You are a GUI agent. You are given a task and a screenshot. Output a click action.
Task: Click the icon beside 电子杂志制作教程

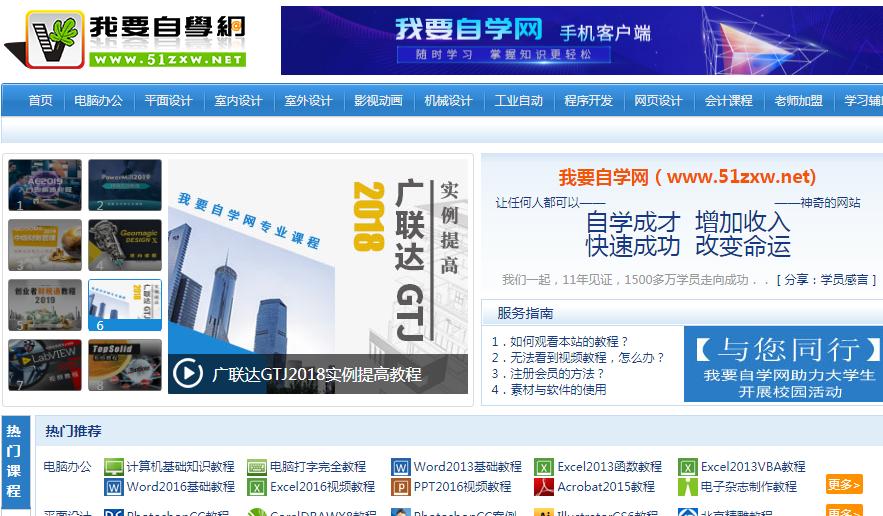(688, 487)
